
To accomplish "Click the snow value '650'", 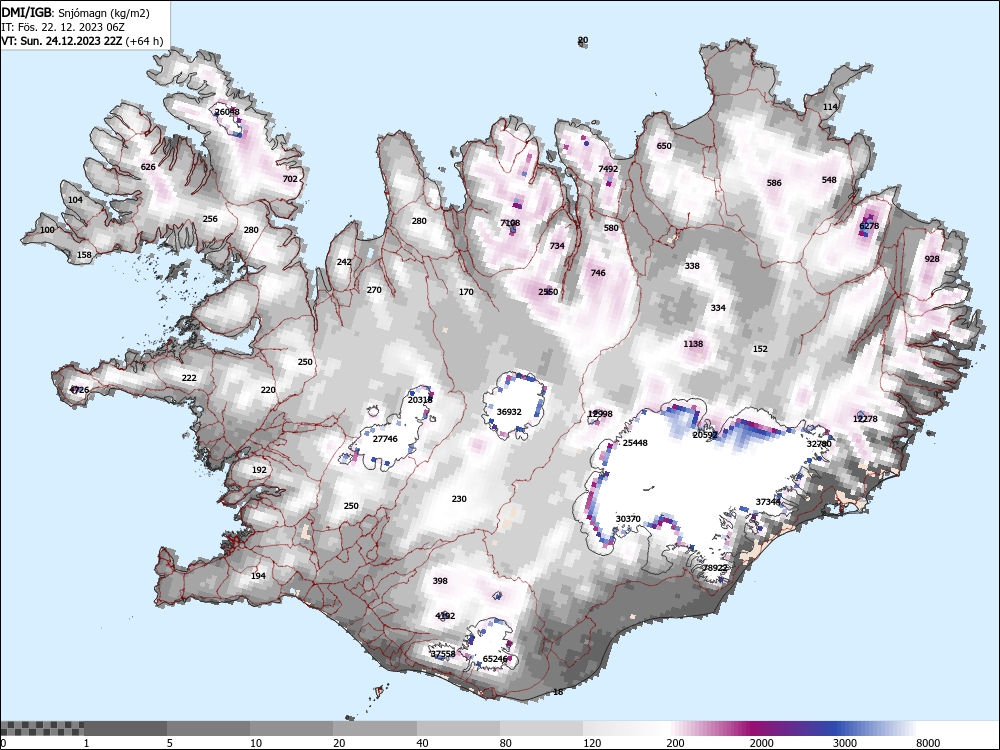I will pyautogui.click(x=664, y=146).
